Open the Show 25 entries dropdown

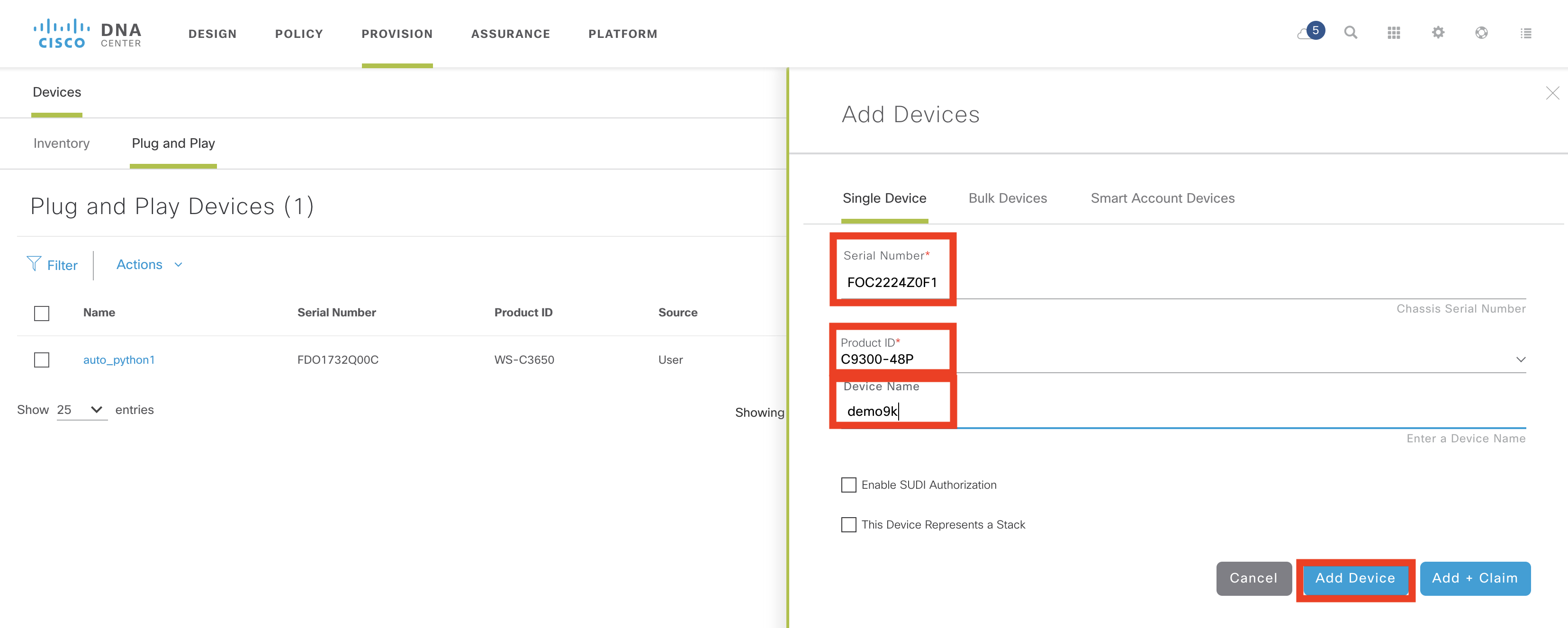[x=81, y=410]
